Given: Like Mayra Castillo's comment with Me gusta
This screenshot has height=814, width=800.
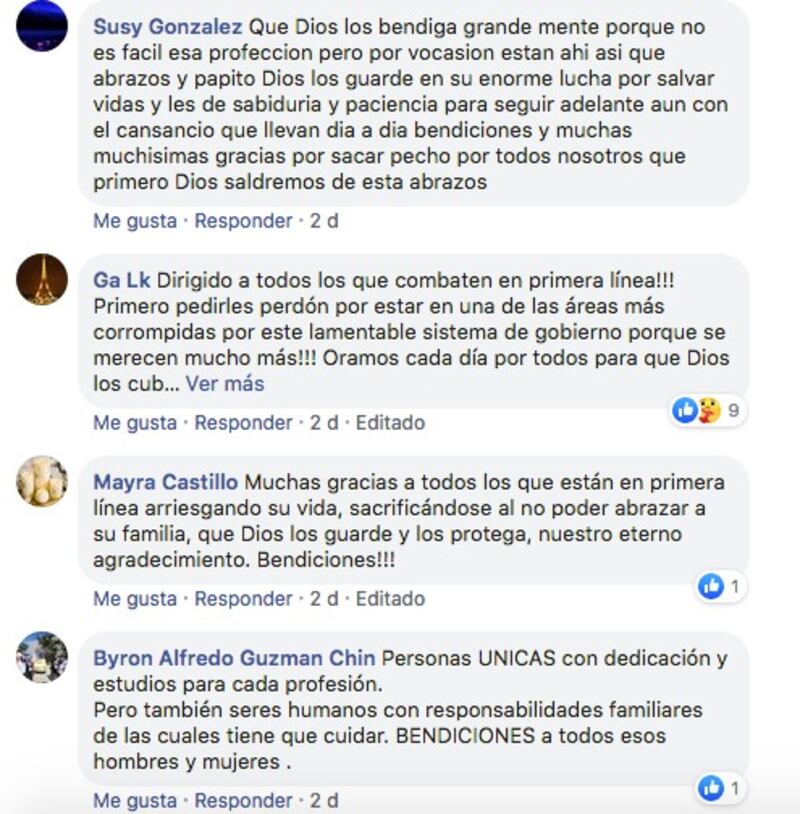Looking at the screenshot, I should [135, 599].
